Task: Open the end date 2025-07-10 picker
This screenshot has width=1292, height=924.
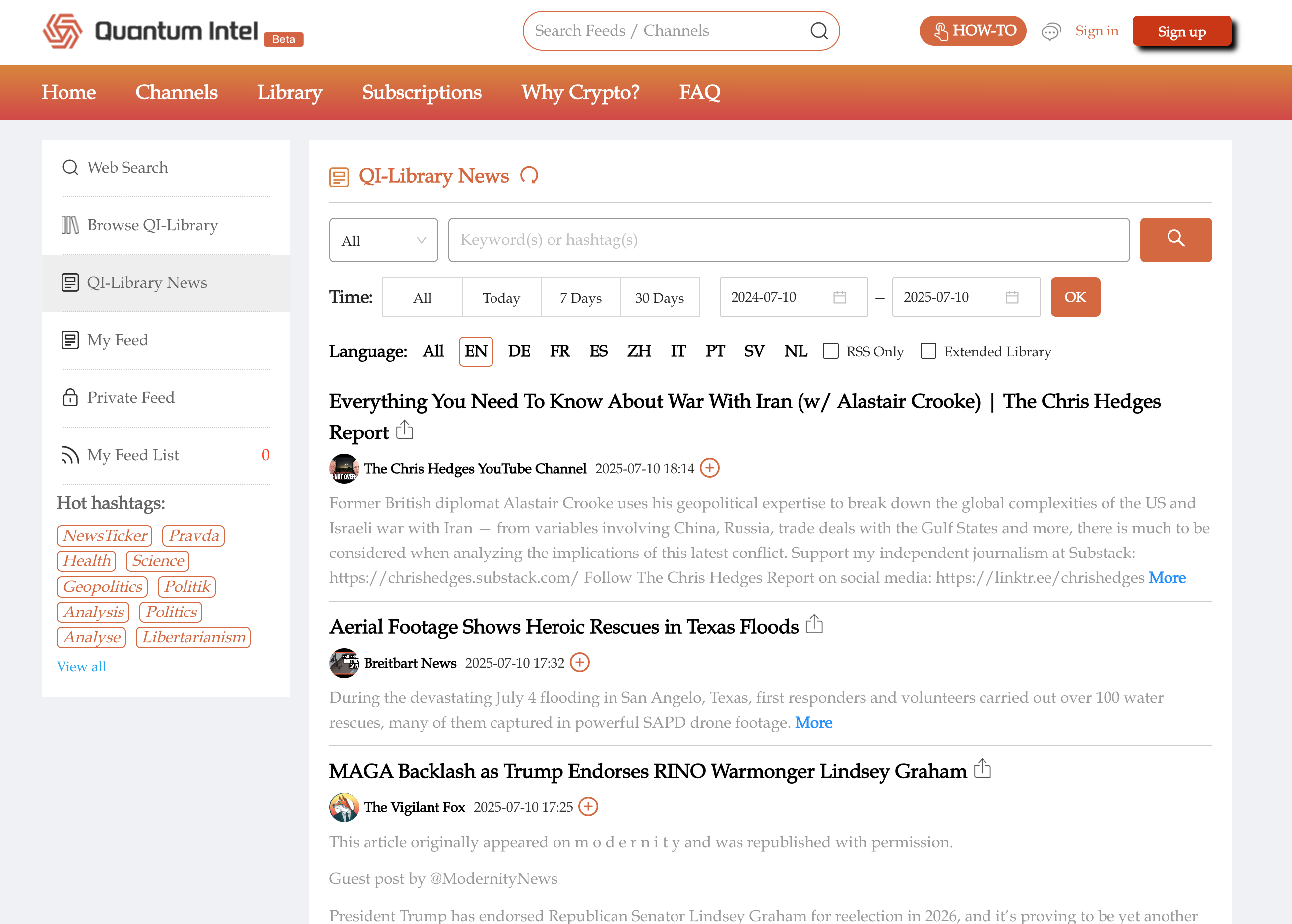Action: (x=966, y=297)
